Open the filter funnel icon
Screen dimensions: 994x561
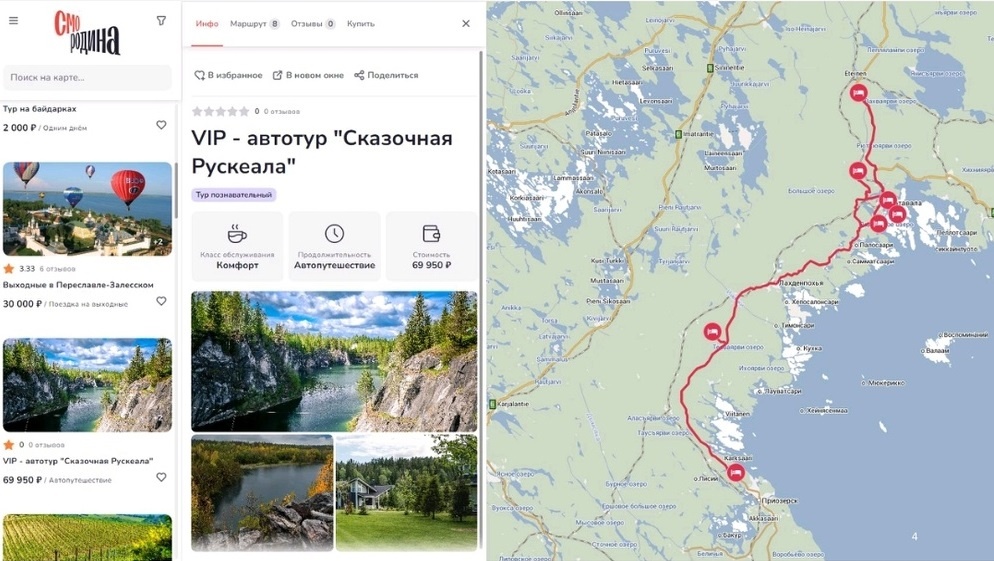pyautogui.click(x=162, y=20)
